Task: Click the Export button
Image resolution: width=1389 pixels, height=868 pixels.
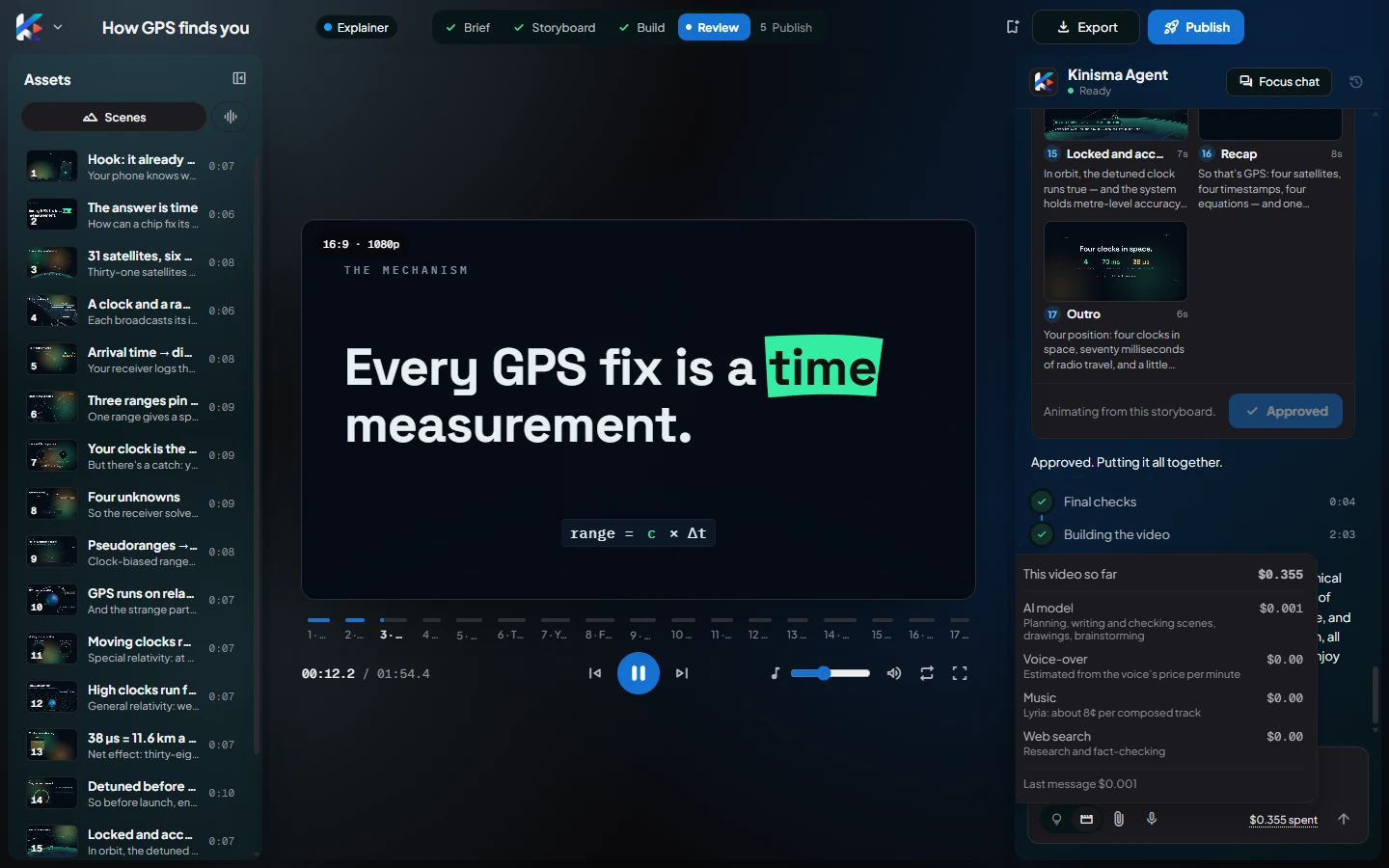Action: pyautogui.click(x=1086, y=27)
